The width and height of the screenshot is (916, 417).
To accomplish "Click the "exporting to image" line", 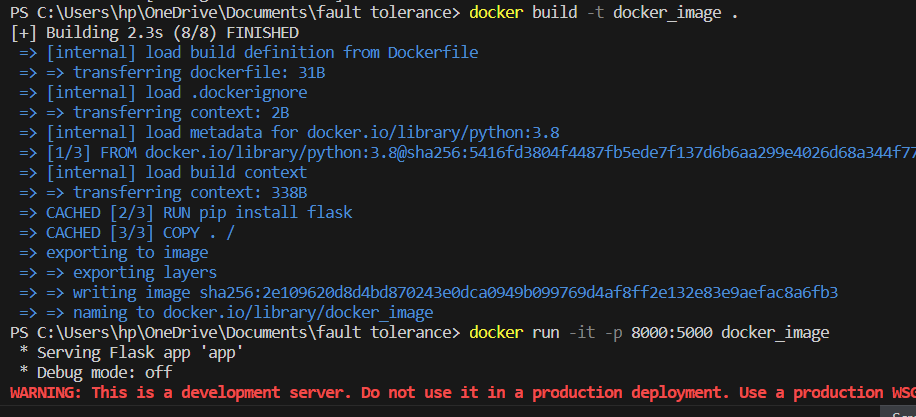I will [127, 252].
